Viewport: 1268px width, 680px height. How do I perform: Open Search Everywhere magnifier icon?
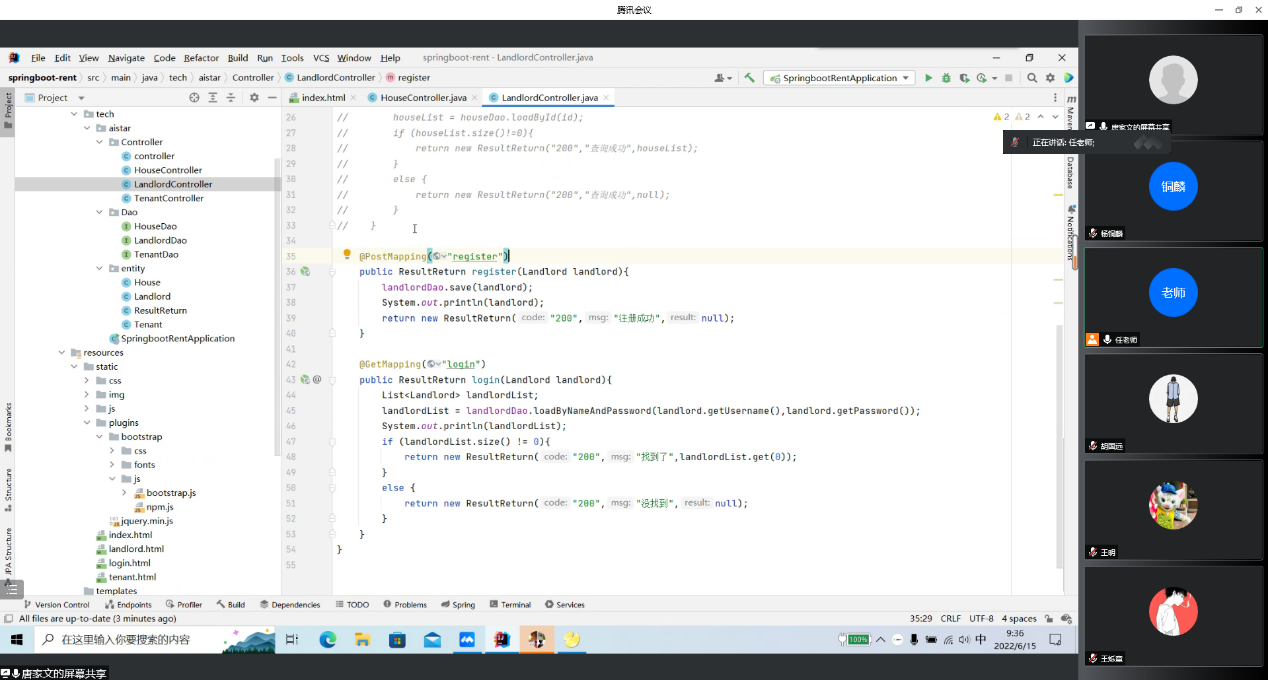[x=1032, y=78]
